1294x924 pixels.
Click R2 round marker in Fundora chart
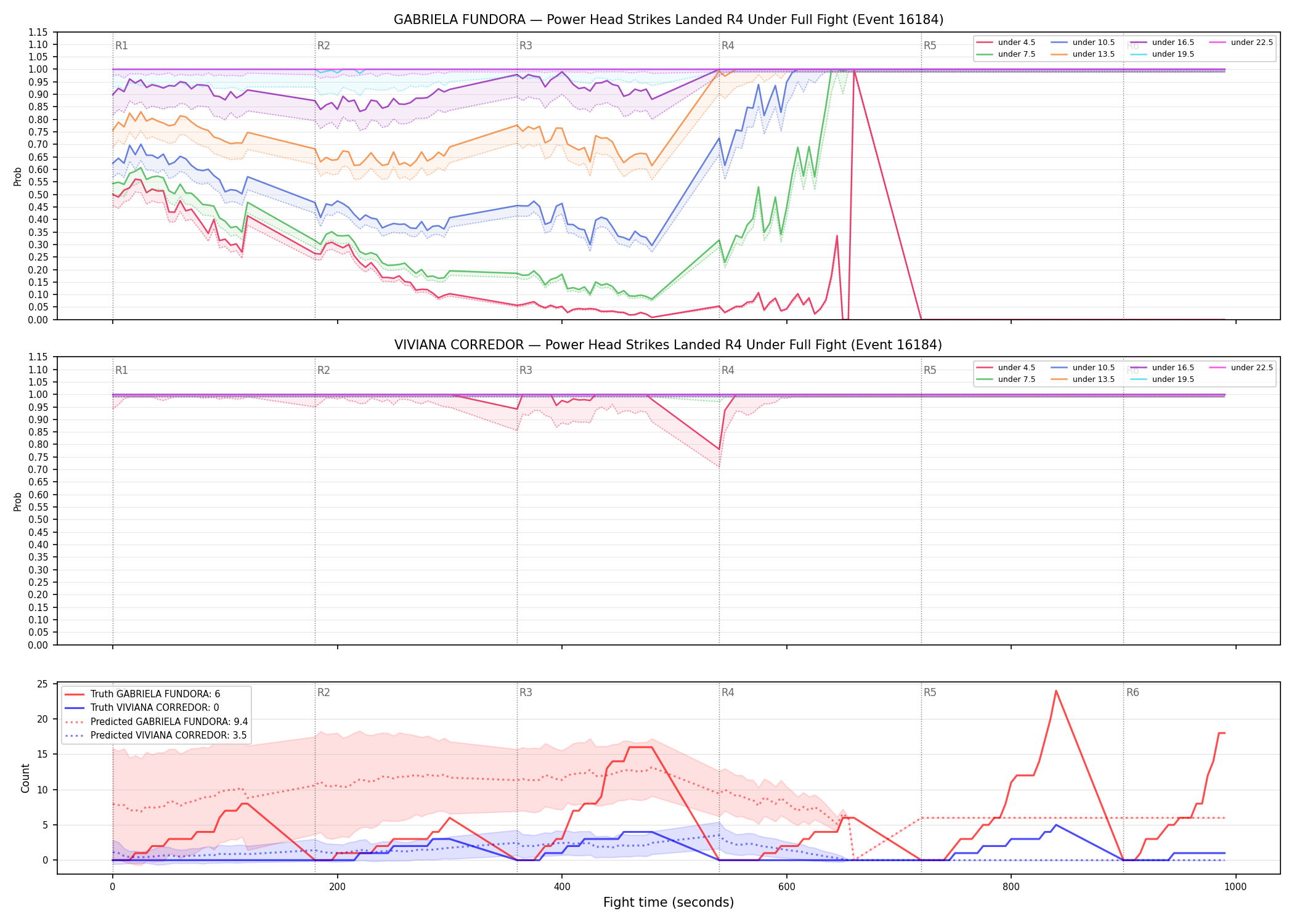323,46
